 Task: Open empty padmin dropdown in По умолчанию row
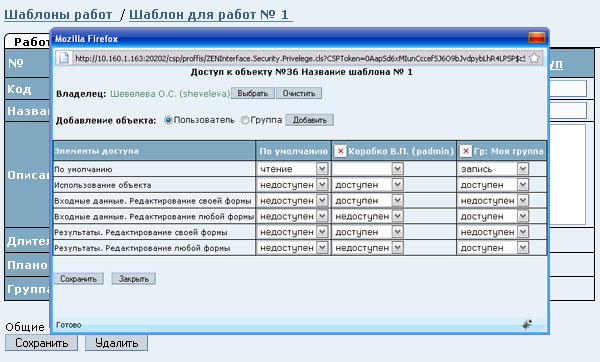368,169
